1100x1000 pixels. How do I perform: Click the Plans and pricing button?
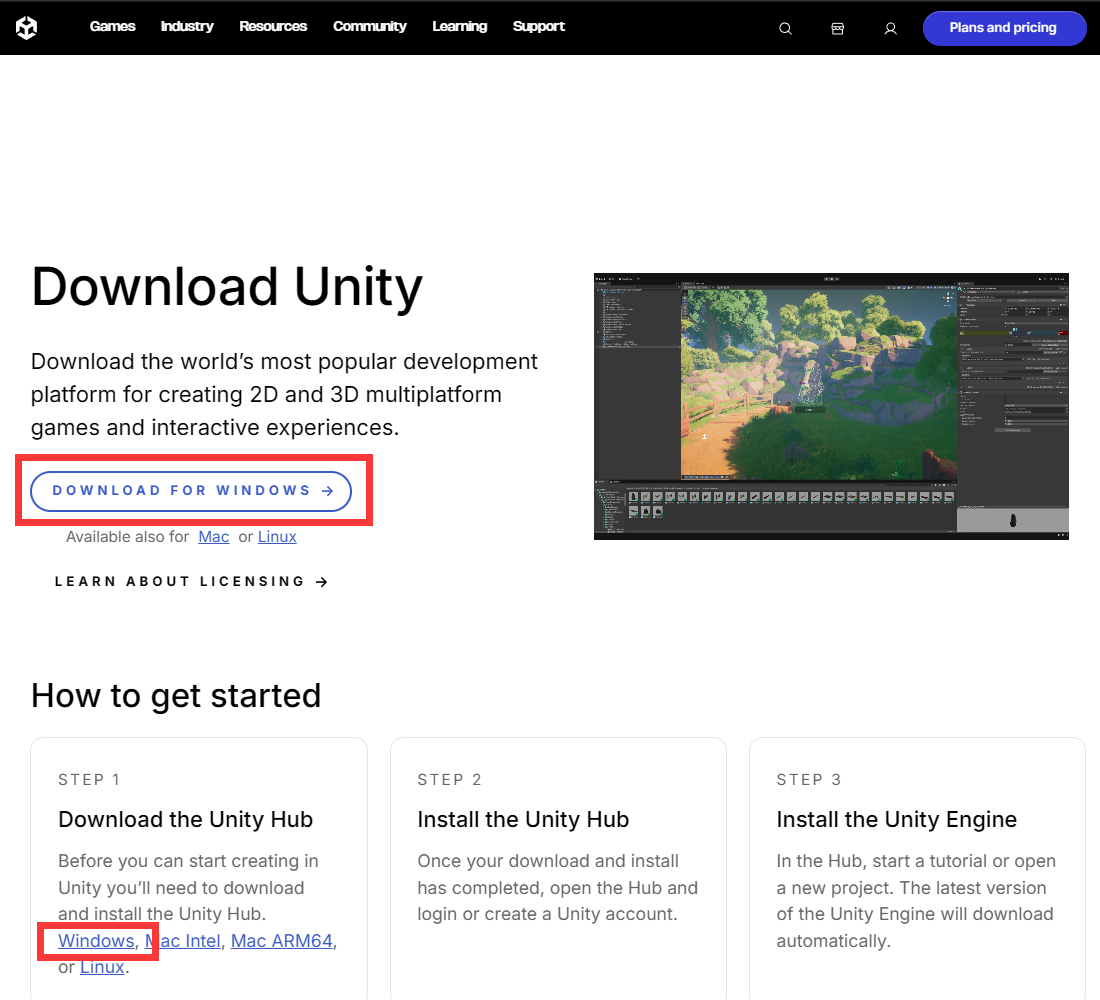click(x=1003, y=28)
